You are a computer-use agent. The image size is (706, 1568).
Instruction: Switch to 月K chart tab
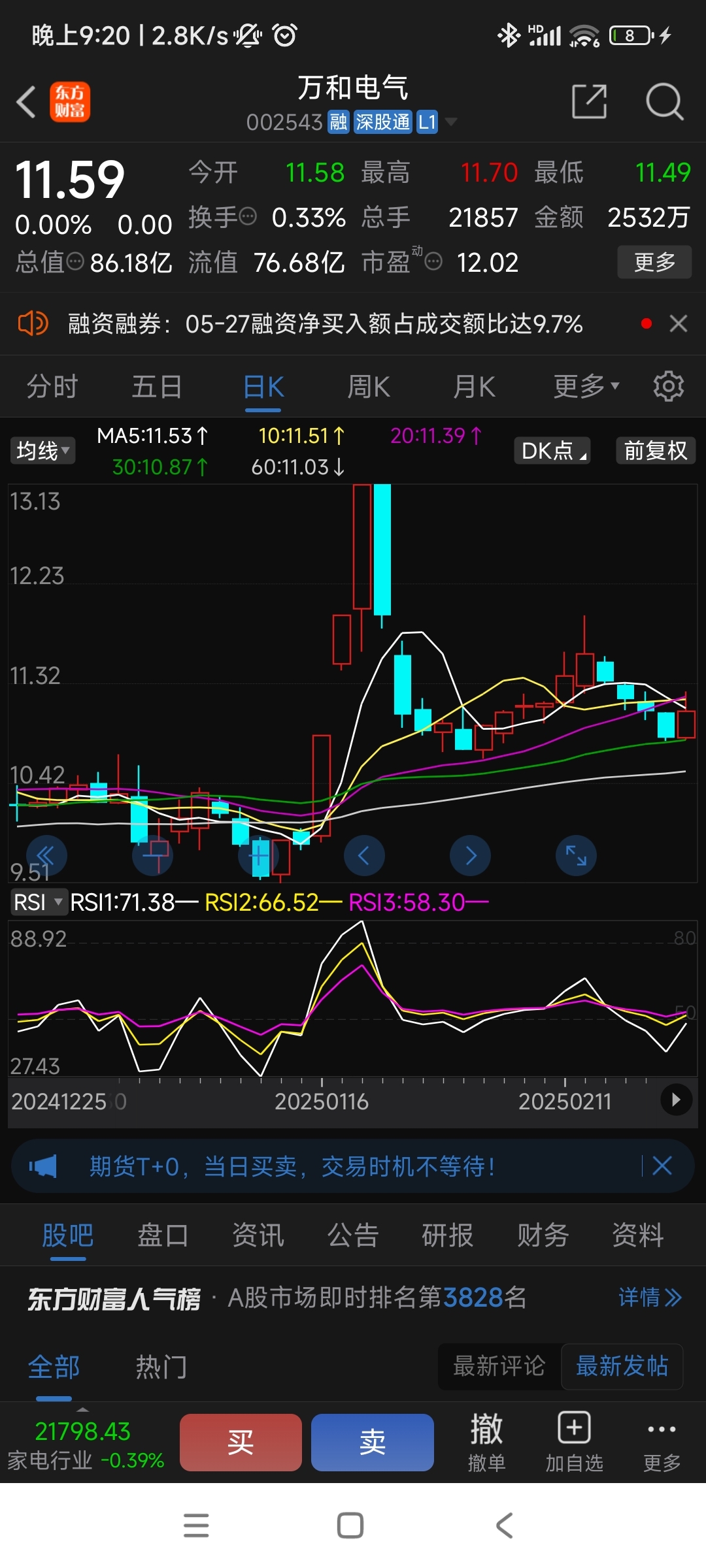click(x=474, y=387)
